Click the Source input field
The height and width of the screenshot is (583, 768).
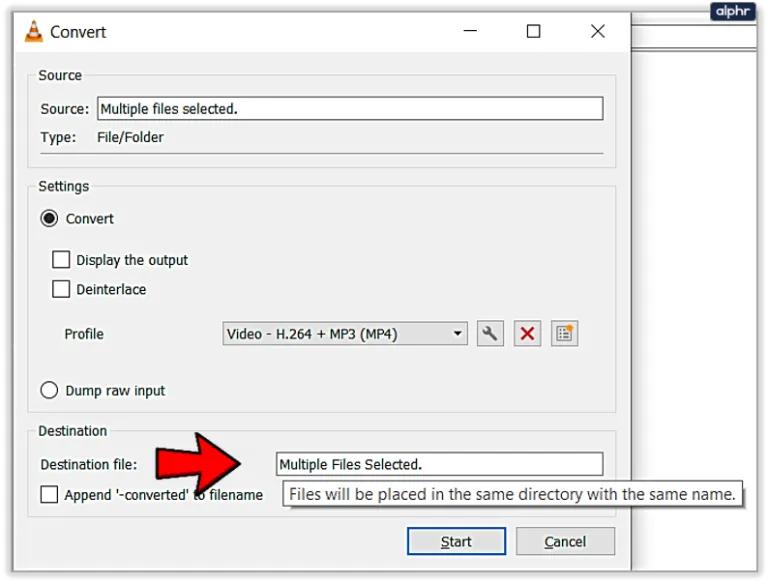[350, 108]
